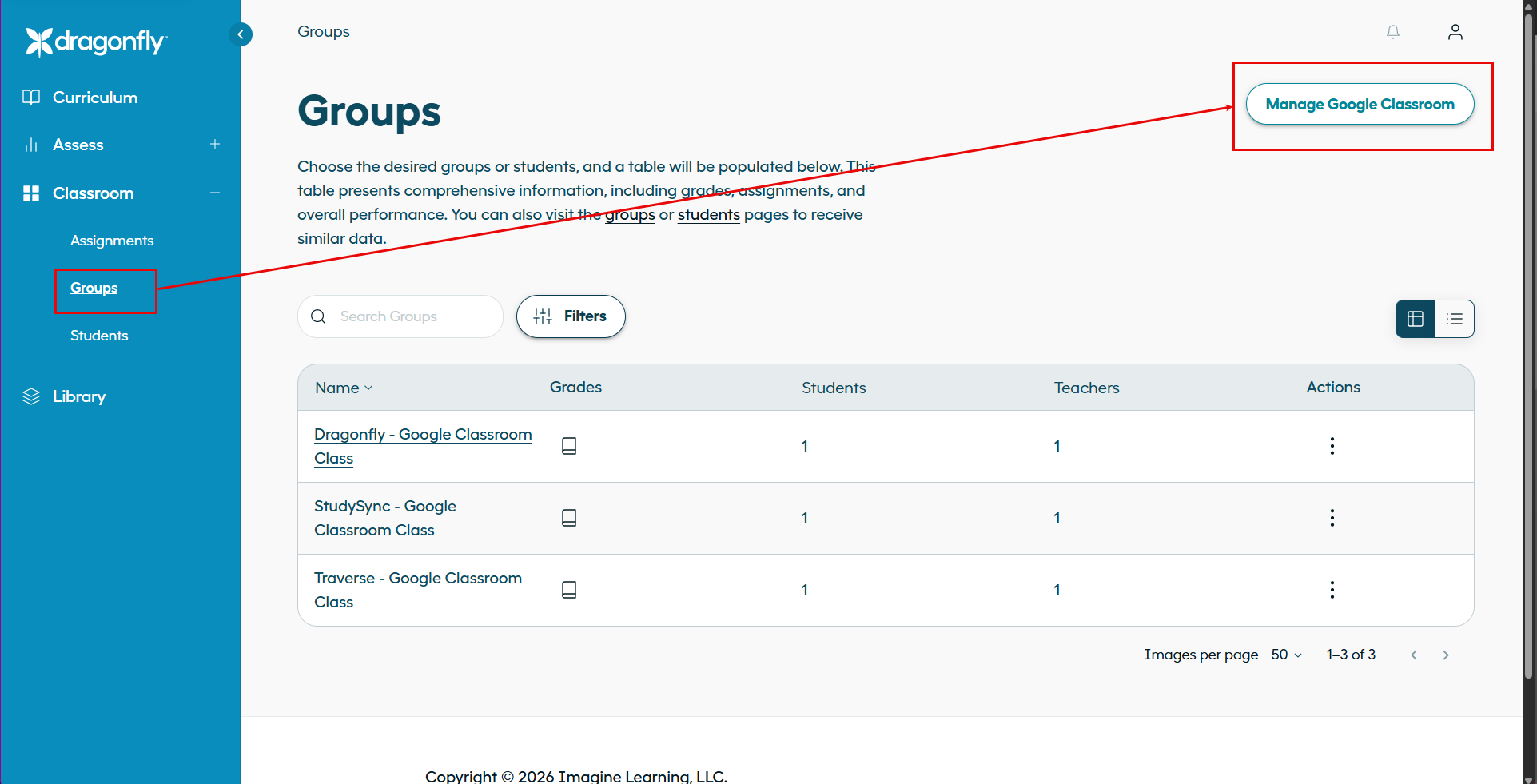Viewport: 1537px width, 784px height.
Task: Click the search magnifier icon
Action: tap(318, 316)
